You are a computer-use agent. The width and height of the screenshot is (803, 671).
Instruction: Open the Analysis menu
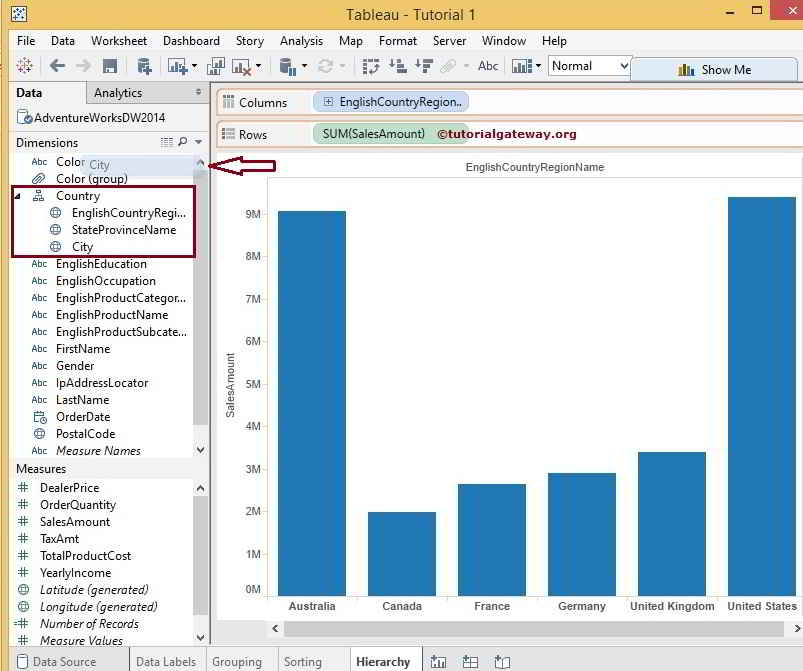pyautogui.click(x=301, y=41)
